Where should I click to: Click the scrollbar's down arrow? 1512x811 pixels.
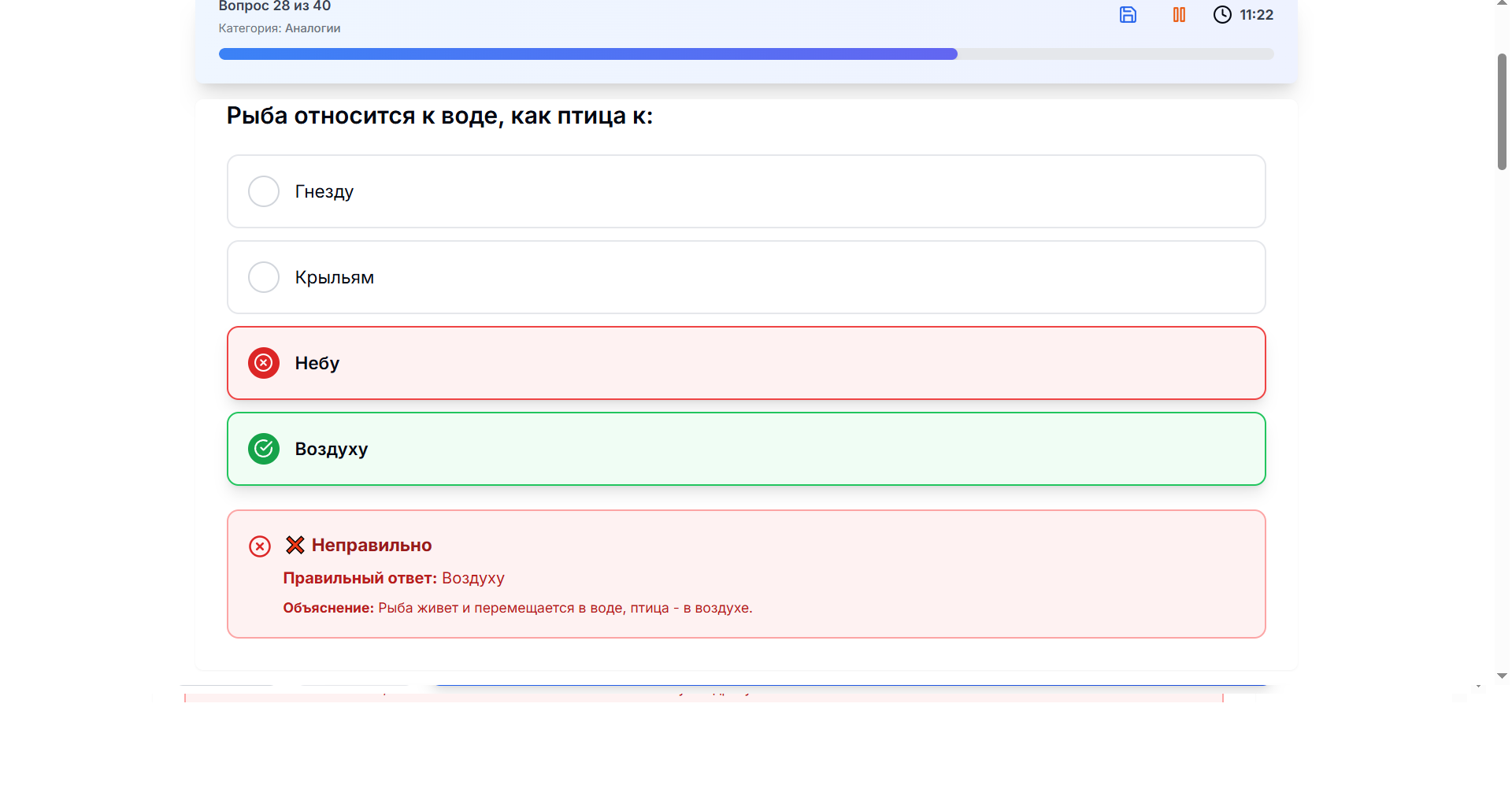coord(1502,676)
